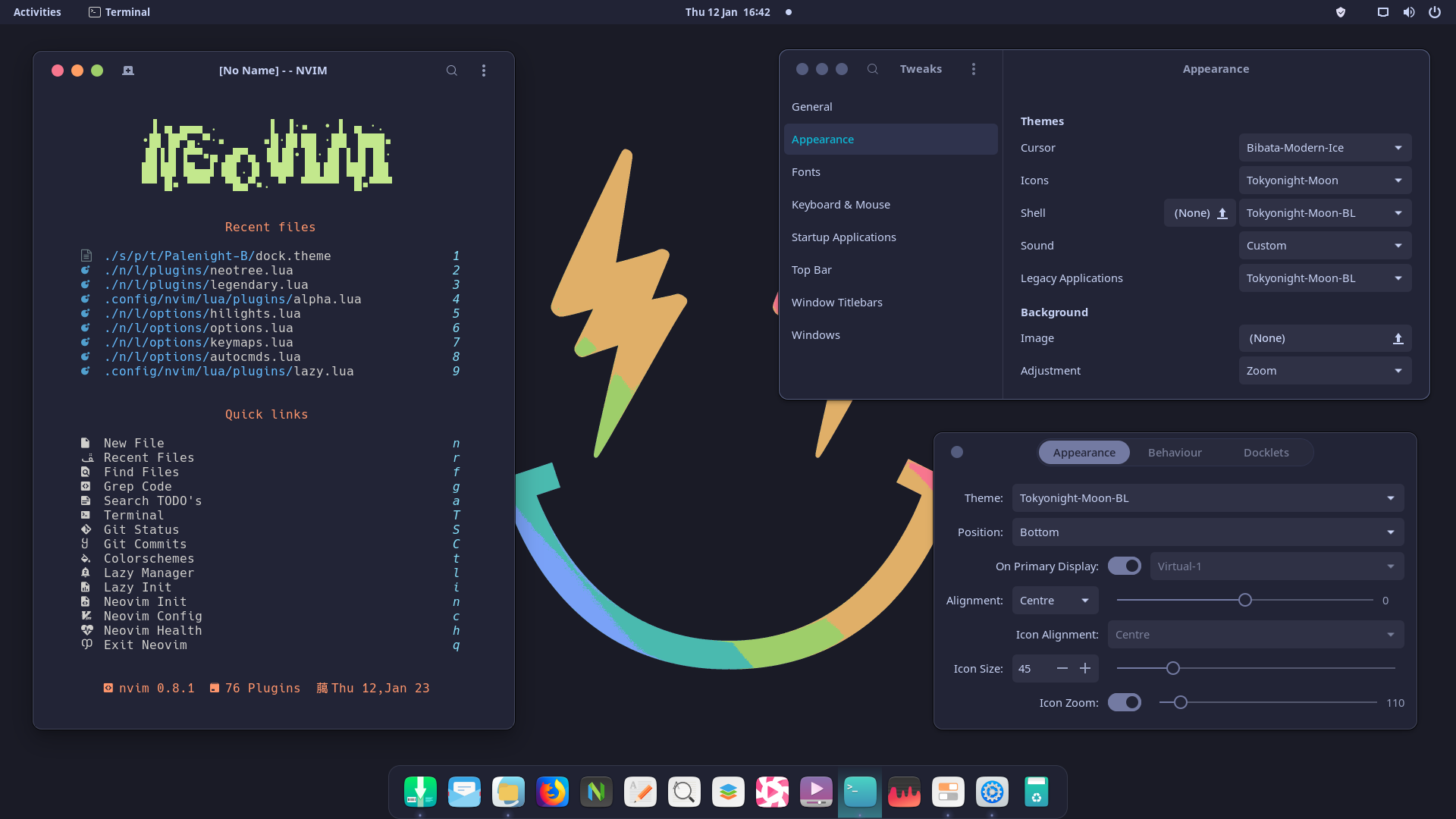The width and height of the screenshot is (1456, 819).
Task: Adjust the Icon Zoom slider
Action: click(x=1268, y=703)
